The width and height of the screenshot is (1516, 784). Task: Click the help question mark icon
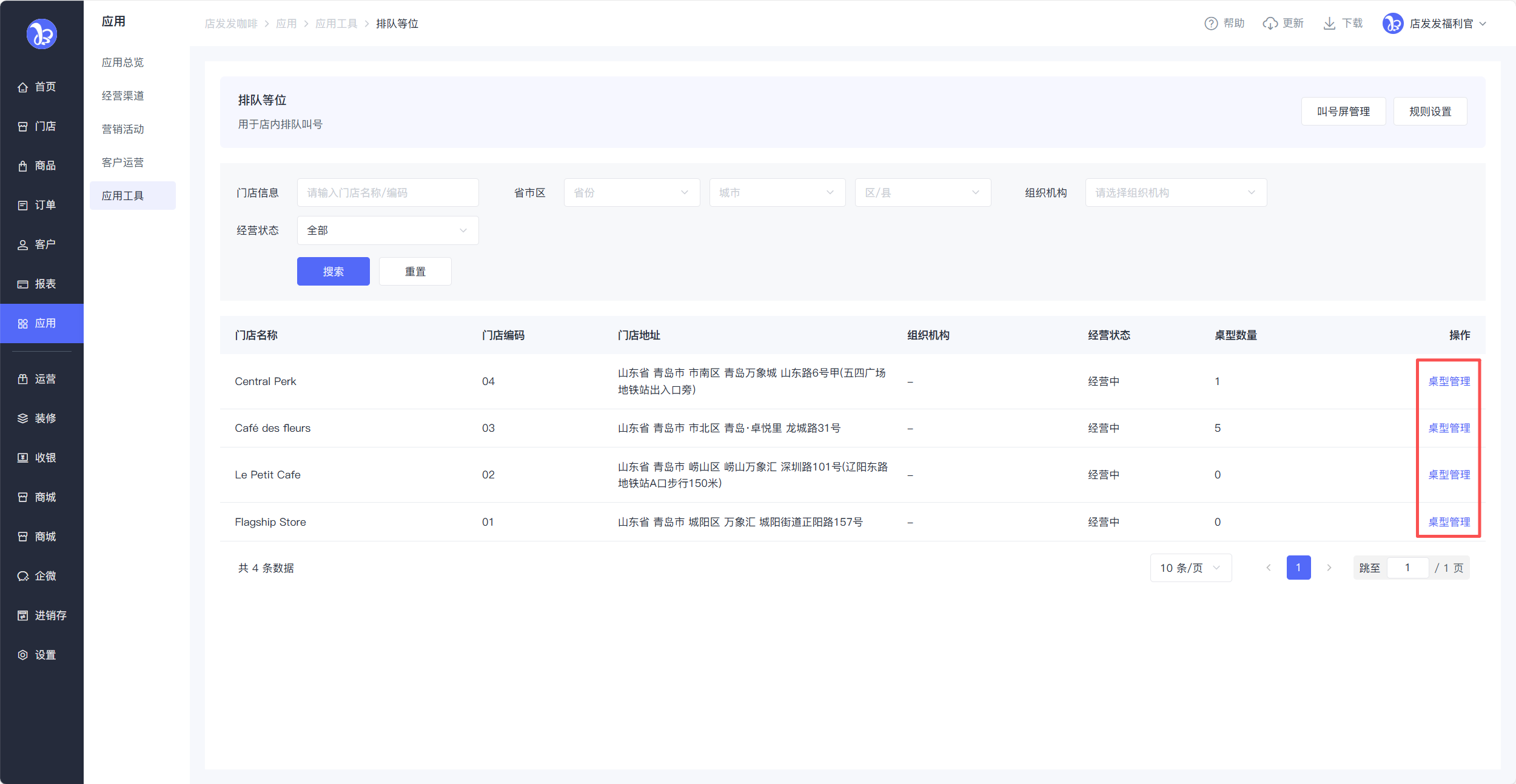coord(1210,24)
